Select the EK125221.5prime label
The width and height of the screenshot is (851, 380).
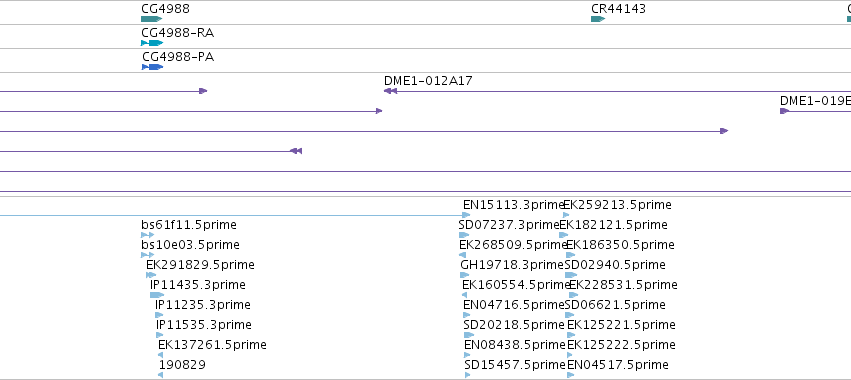click(621, 325)
